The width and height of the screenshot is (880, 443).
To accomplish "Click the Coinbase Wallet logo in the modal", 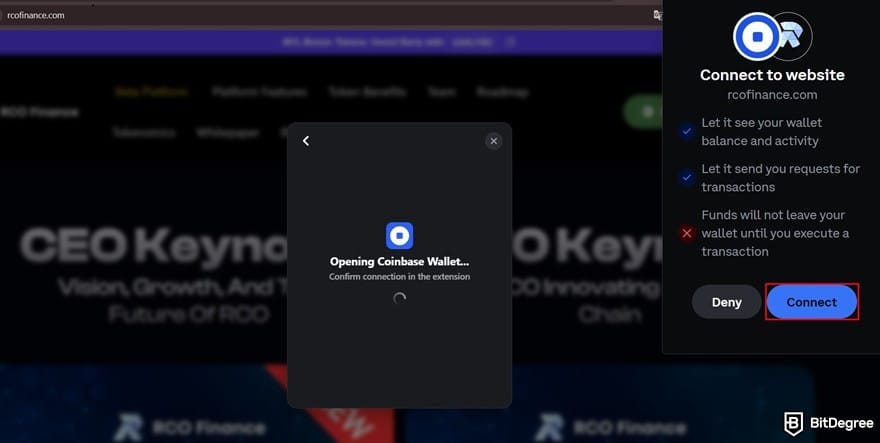I will coord(400,236).
